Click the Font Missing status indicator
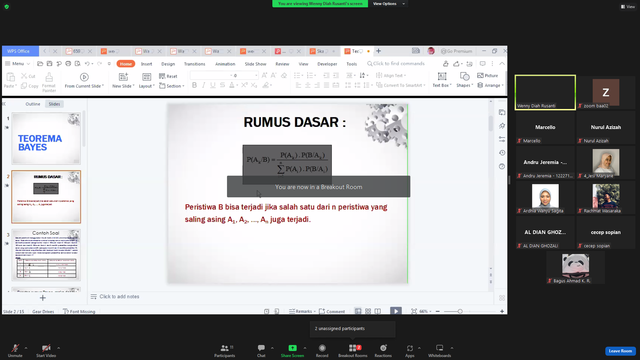This screenshot has width=640, height=360. (x=79, y=311)
